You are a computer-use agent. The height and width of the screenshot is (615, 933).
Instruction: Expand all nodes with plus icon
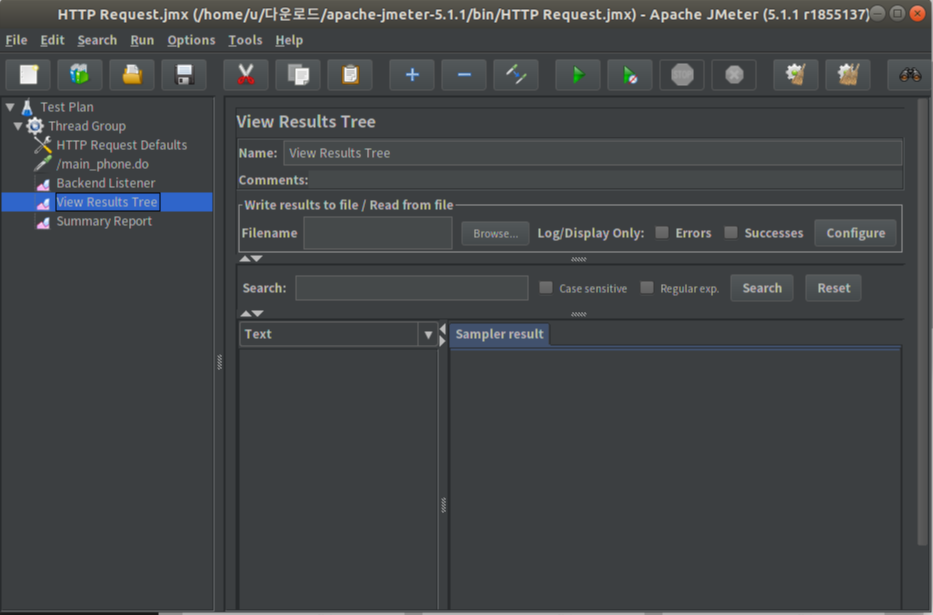[412, 75]
